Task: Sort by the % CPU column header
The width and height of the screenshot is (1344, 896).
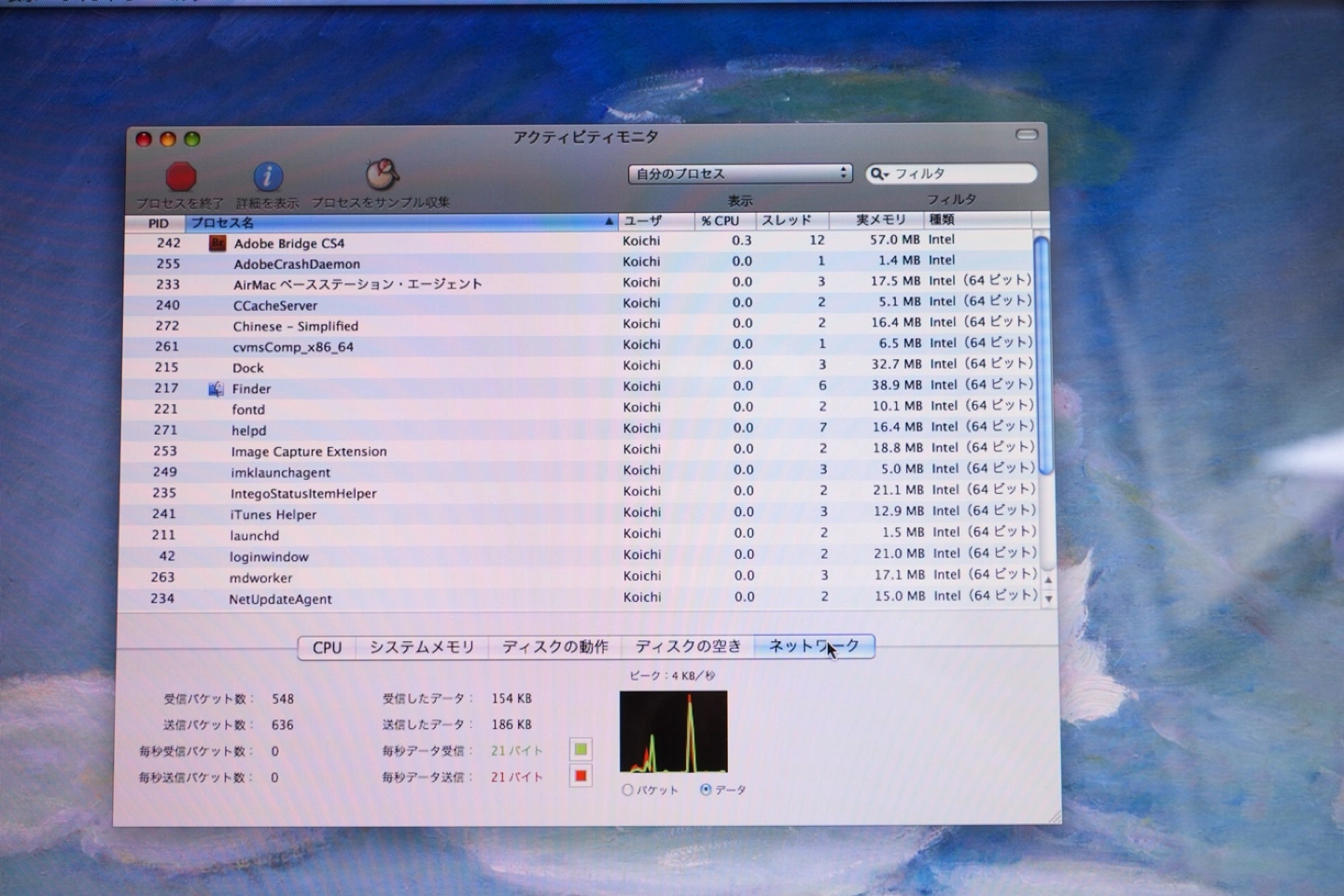Action: coord(724,220)
